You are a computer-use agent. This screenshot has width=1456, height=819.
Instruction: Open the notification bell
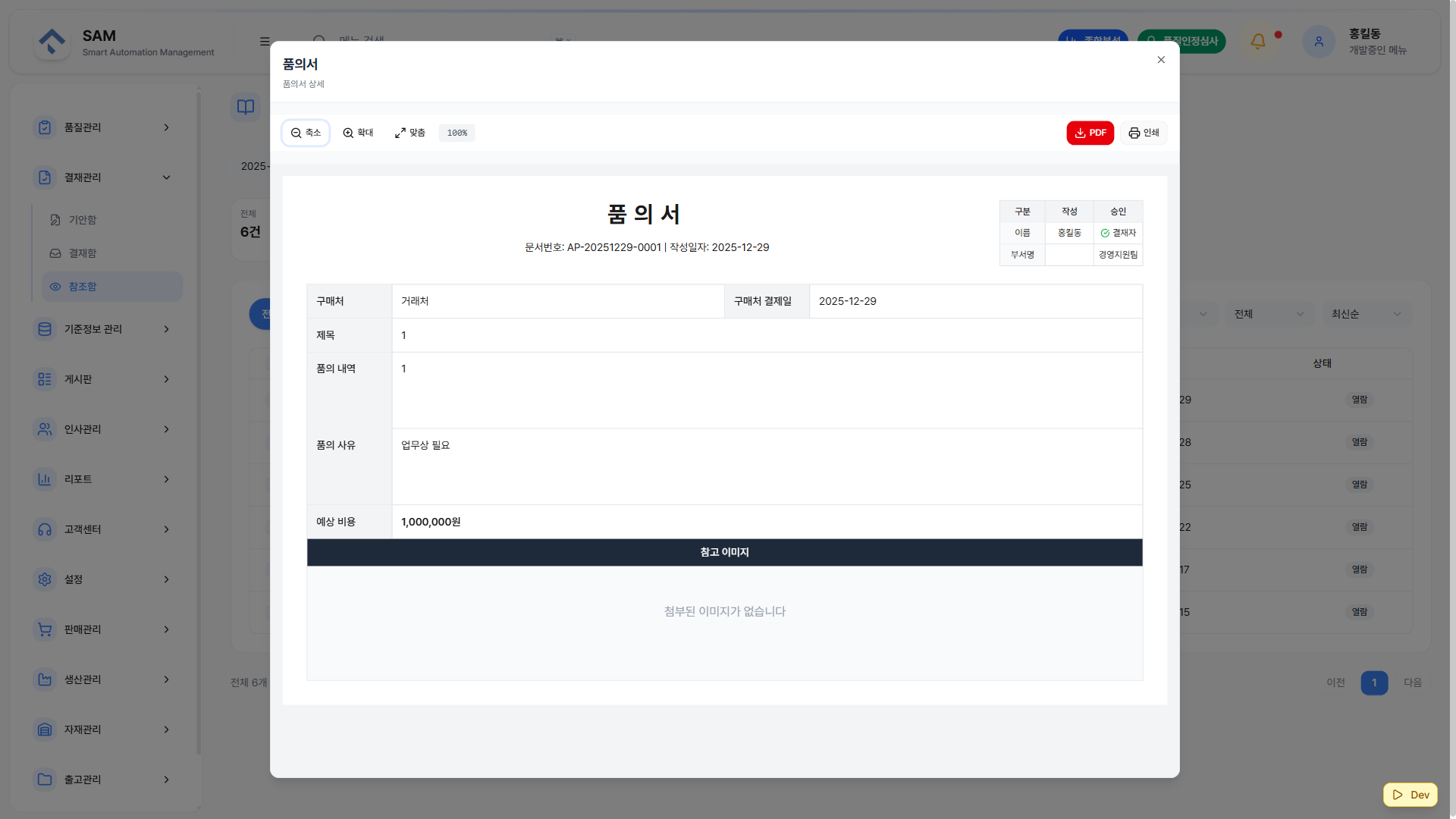[1258, 41]
